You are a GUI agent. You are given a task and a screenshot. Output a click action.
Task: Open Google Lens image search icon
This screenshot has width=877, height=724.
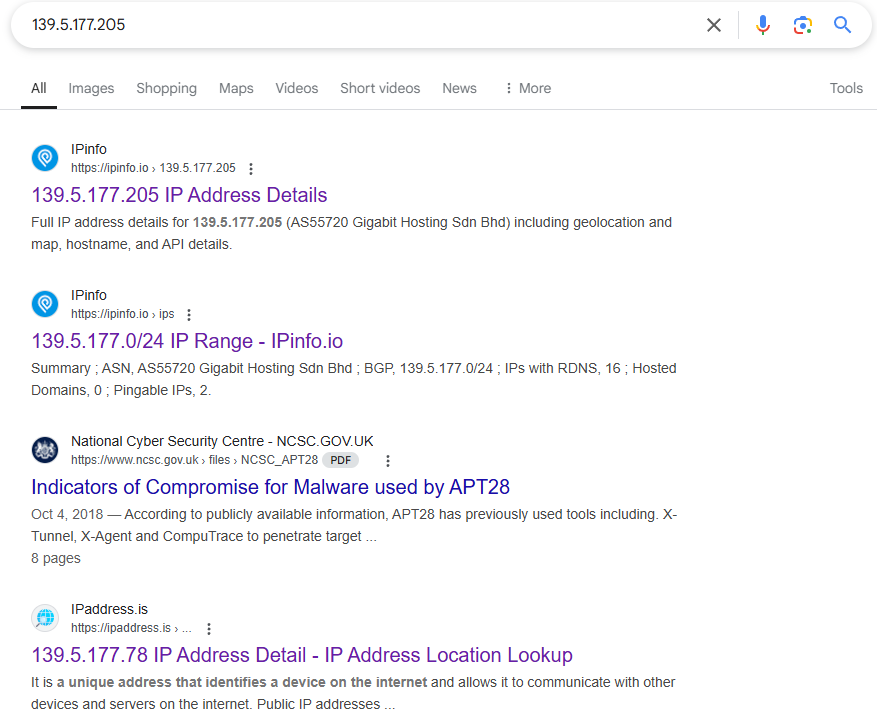(x=802, y=25)
